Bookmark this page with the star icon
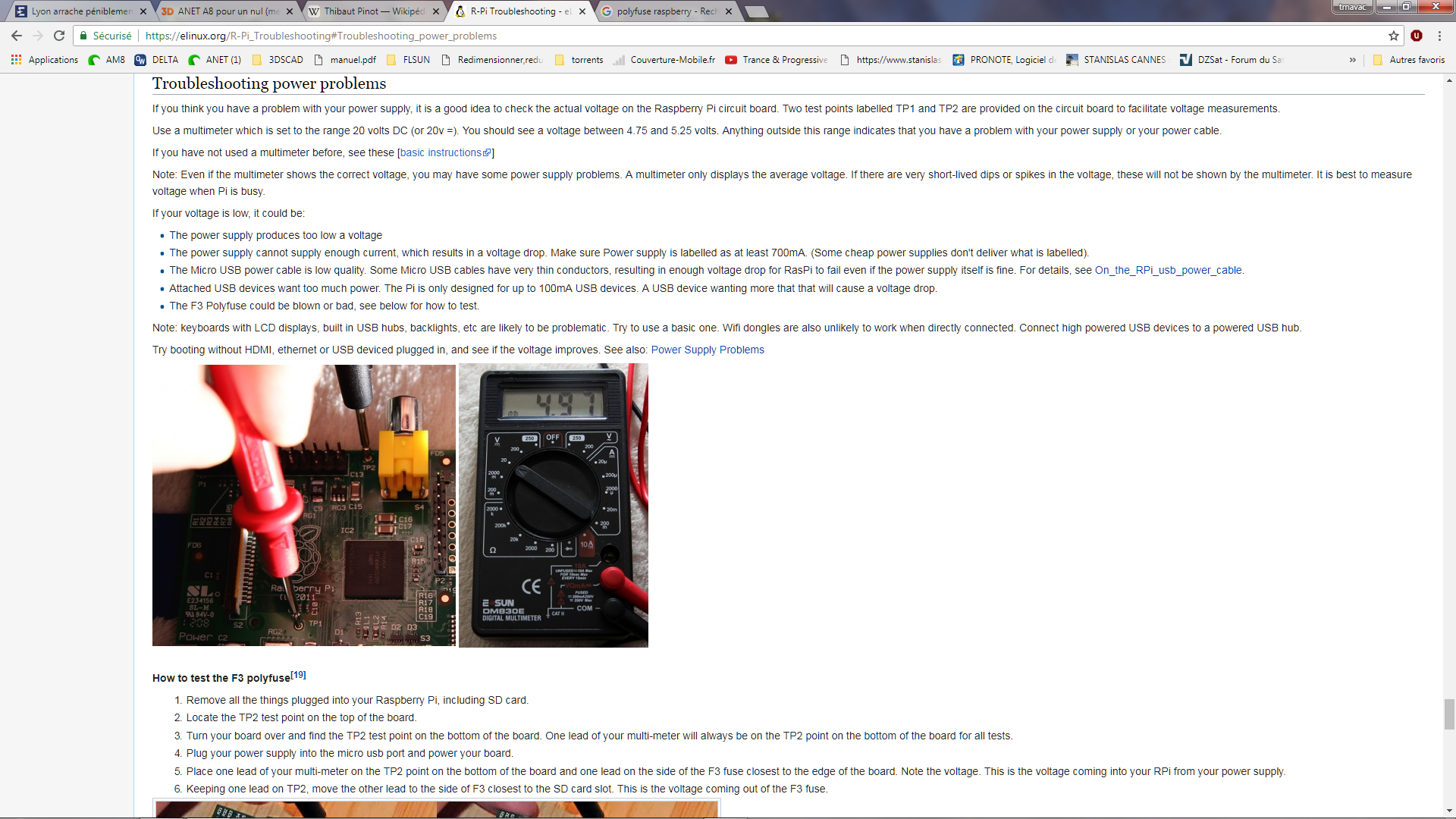 (x=1394, y=36)
